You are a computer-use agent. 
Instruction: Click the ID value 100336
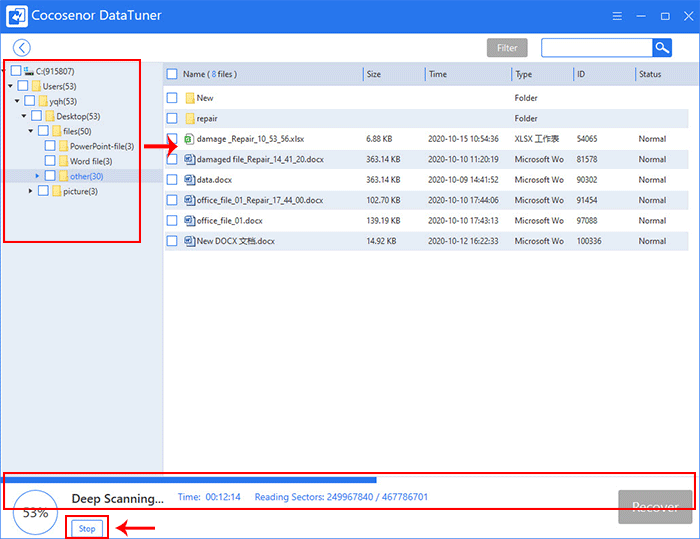pyautogui.click(x=589, y=241)
